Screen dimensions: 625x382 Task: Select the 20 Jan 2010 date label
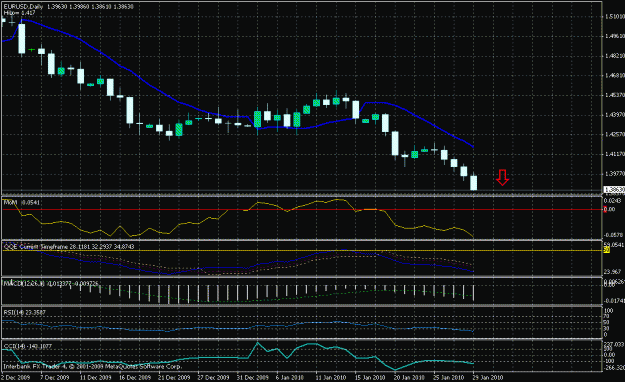(409, 377)
